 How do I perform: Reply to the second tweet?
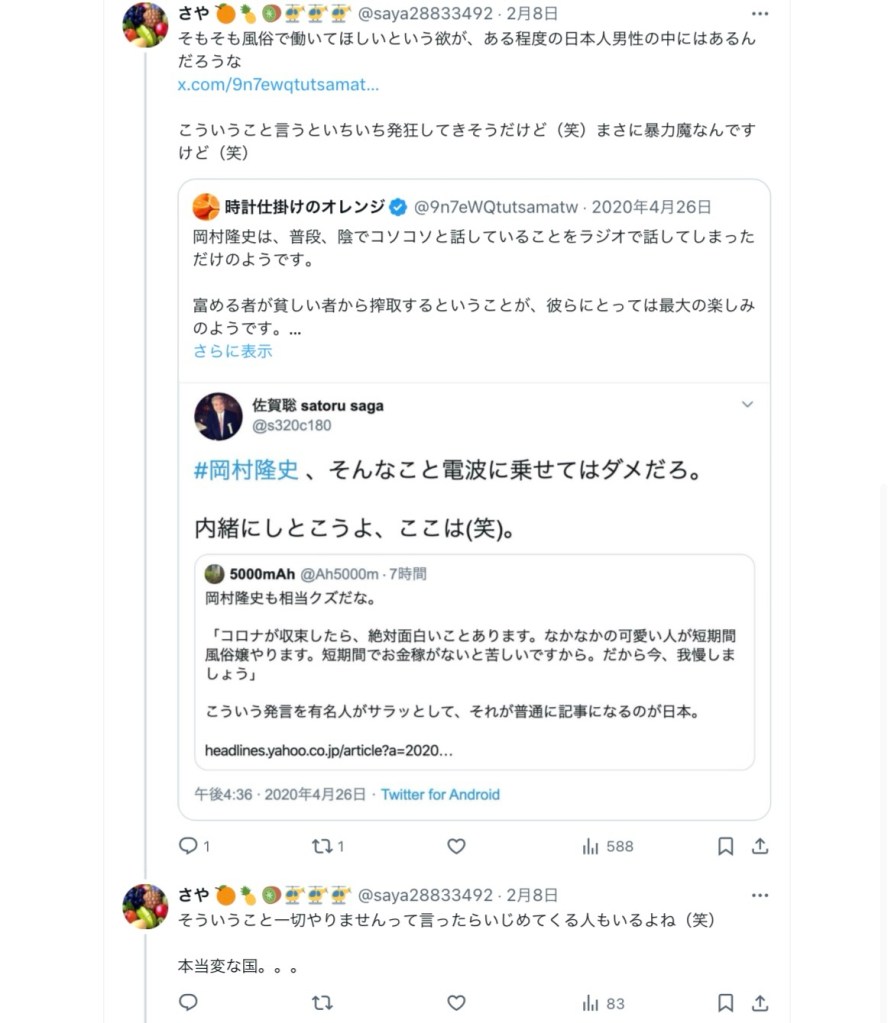click(x=188, y=1002)
